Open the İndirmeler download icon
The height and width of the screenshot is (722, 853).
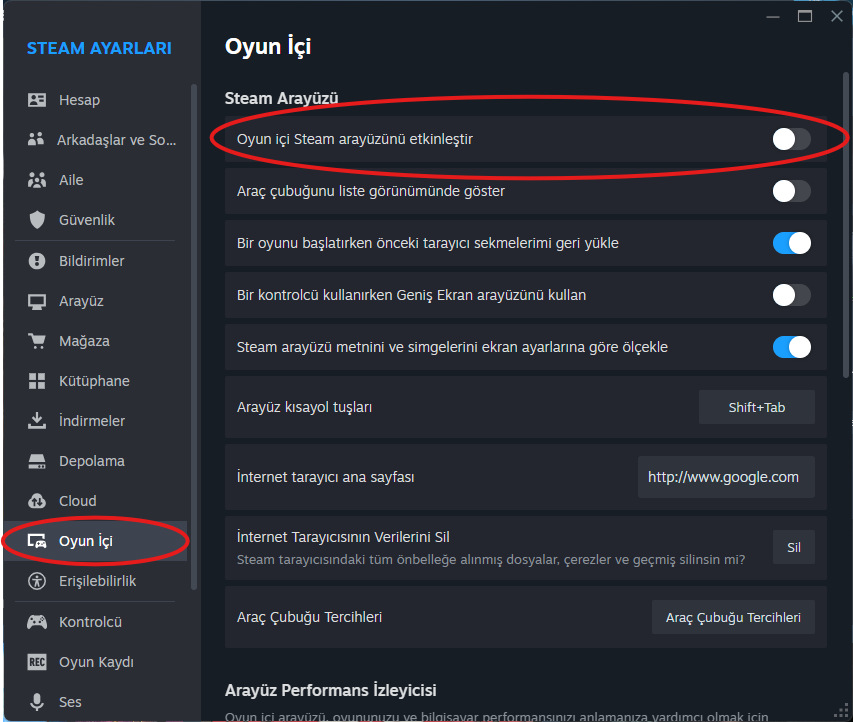pos(36,421)
